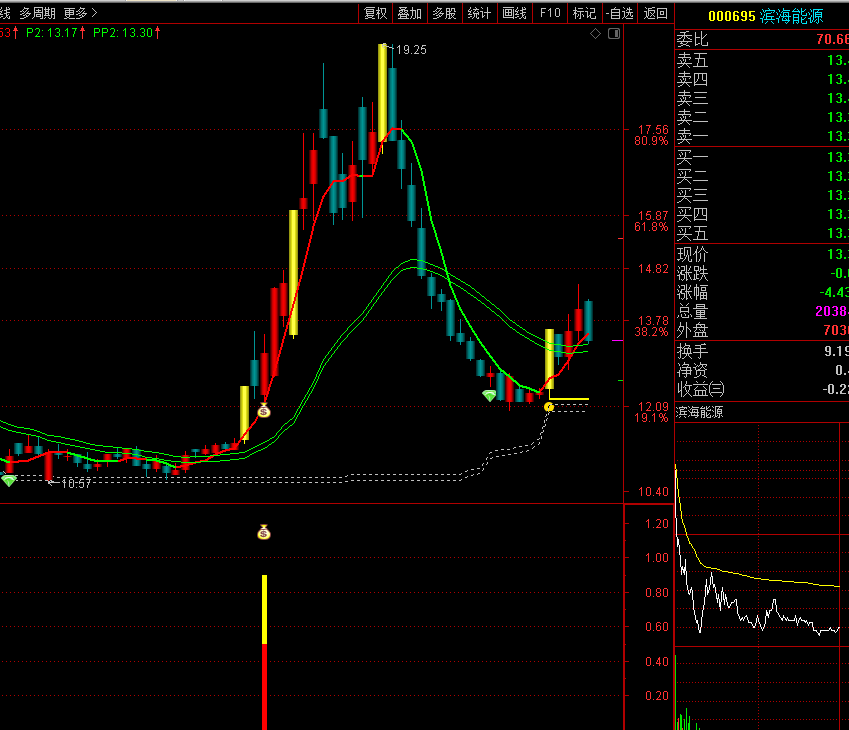849x730 pixels.
Task: Open the 统计 statistics tool
Action: tap(479, 13)
